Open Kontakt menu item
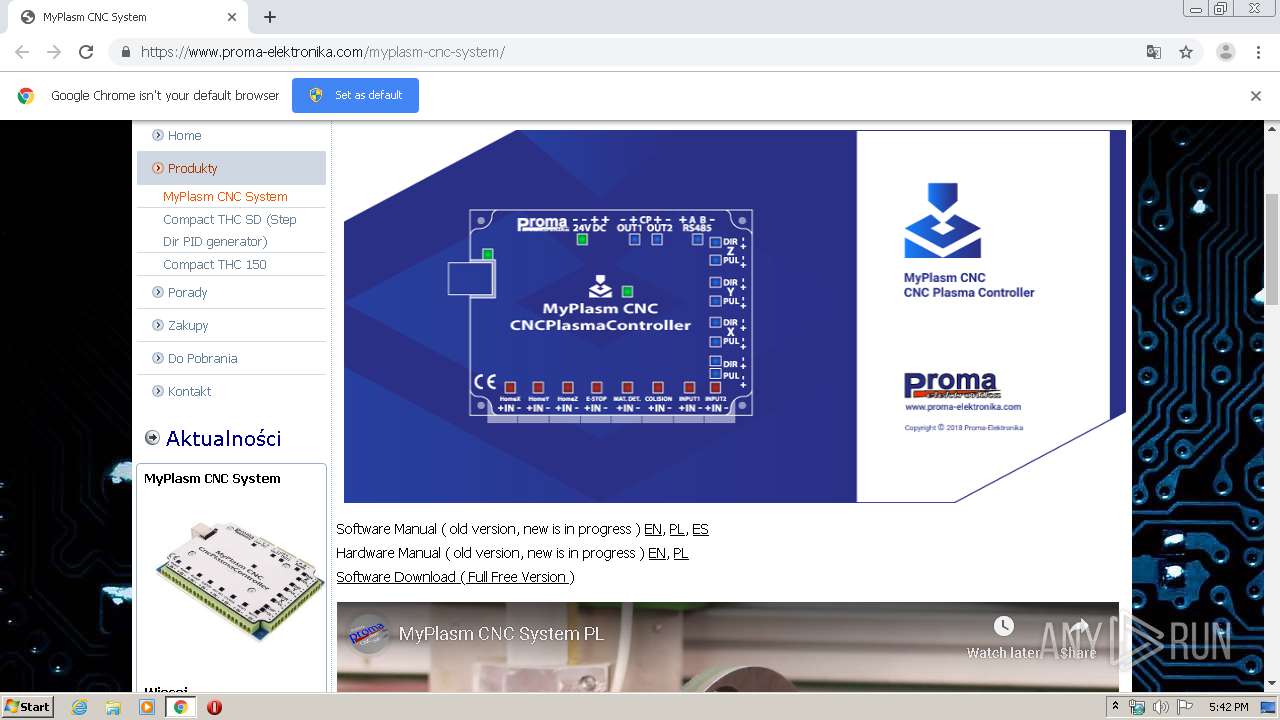The width and height of the screenshot is (1280, 720). click(x=189, y=391)
